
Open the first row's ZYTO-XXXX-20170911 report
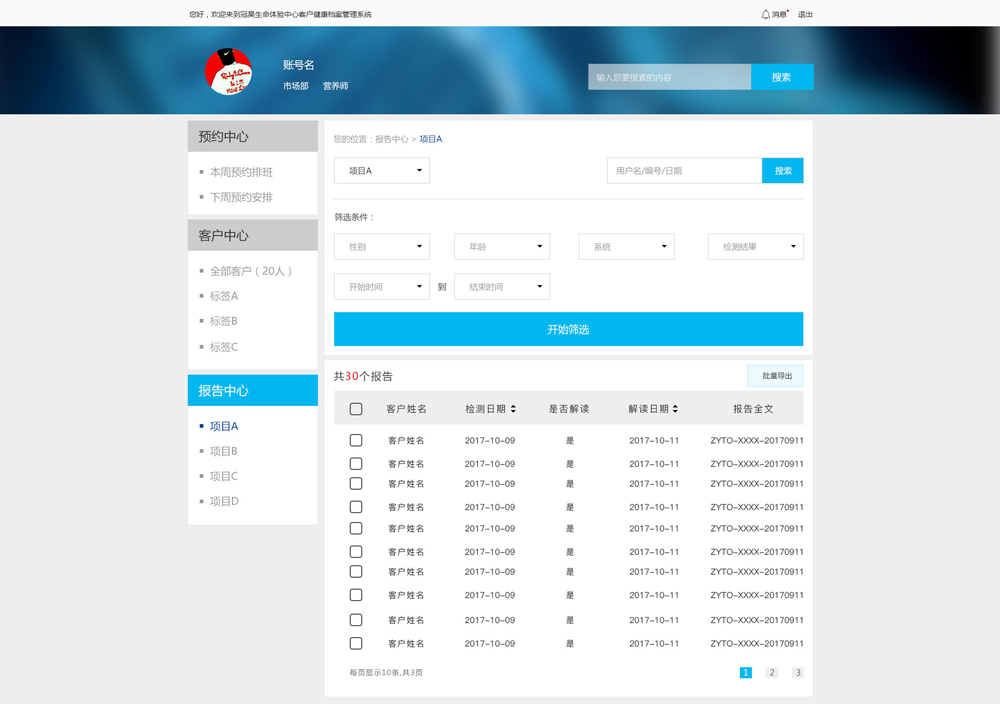(757, 440)
